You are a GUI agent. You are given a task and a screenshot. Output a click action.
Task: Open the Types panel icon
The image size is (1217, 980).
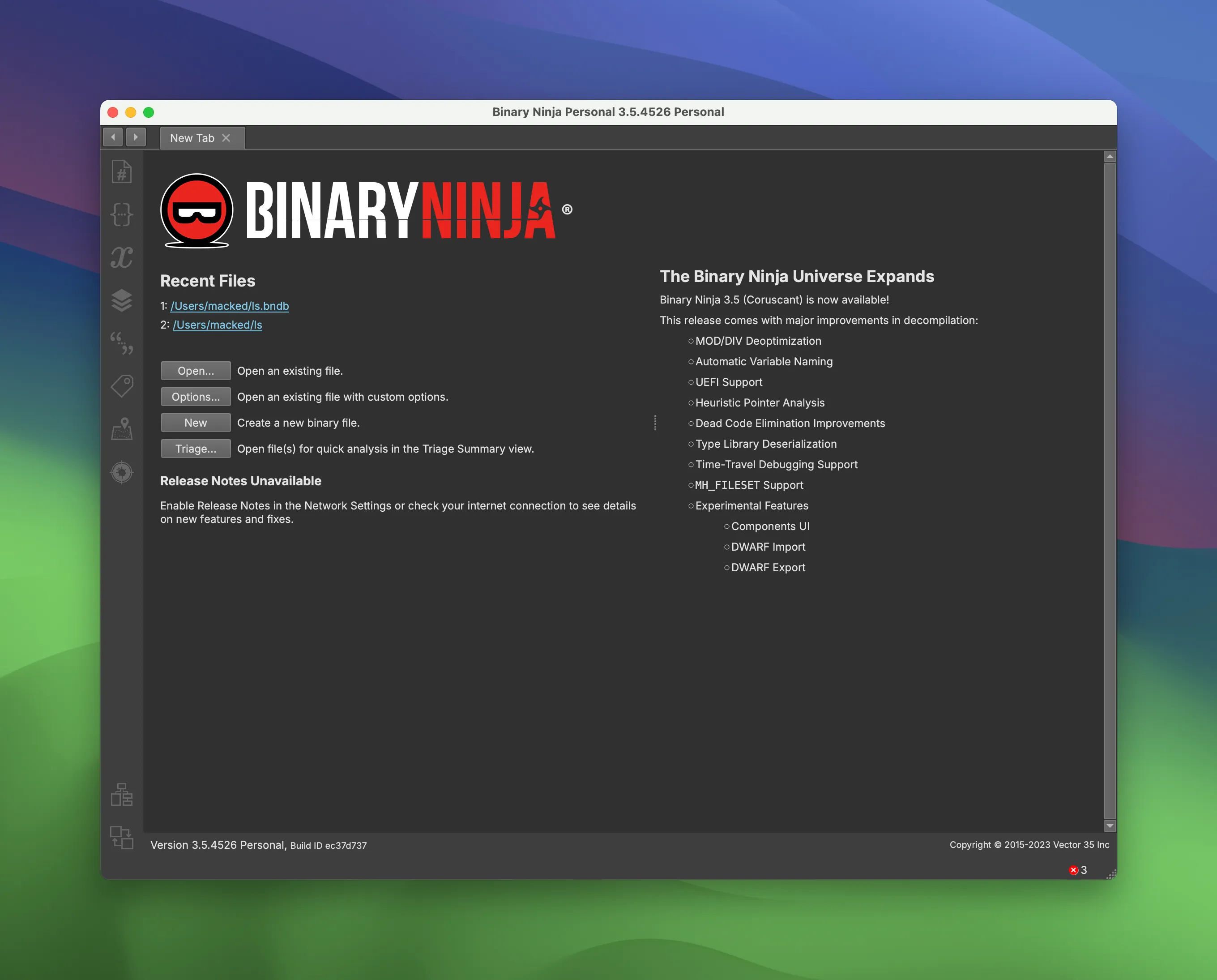pyautogui.click(x=121, y=214)
